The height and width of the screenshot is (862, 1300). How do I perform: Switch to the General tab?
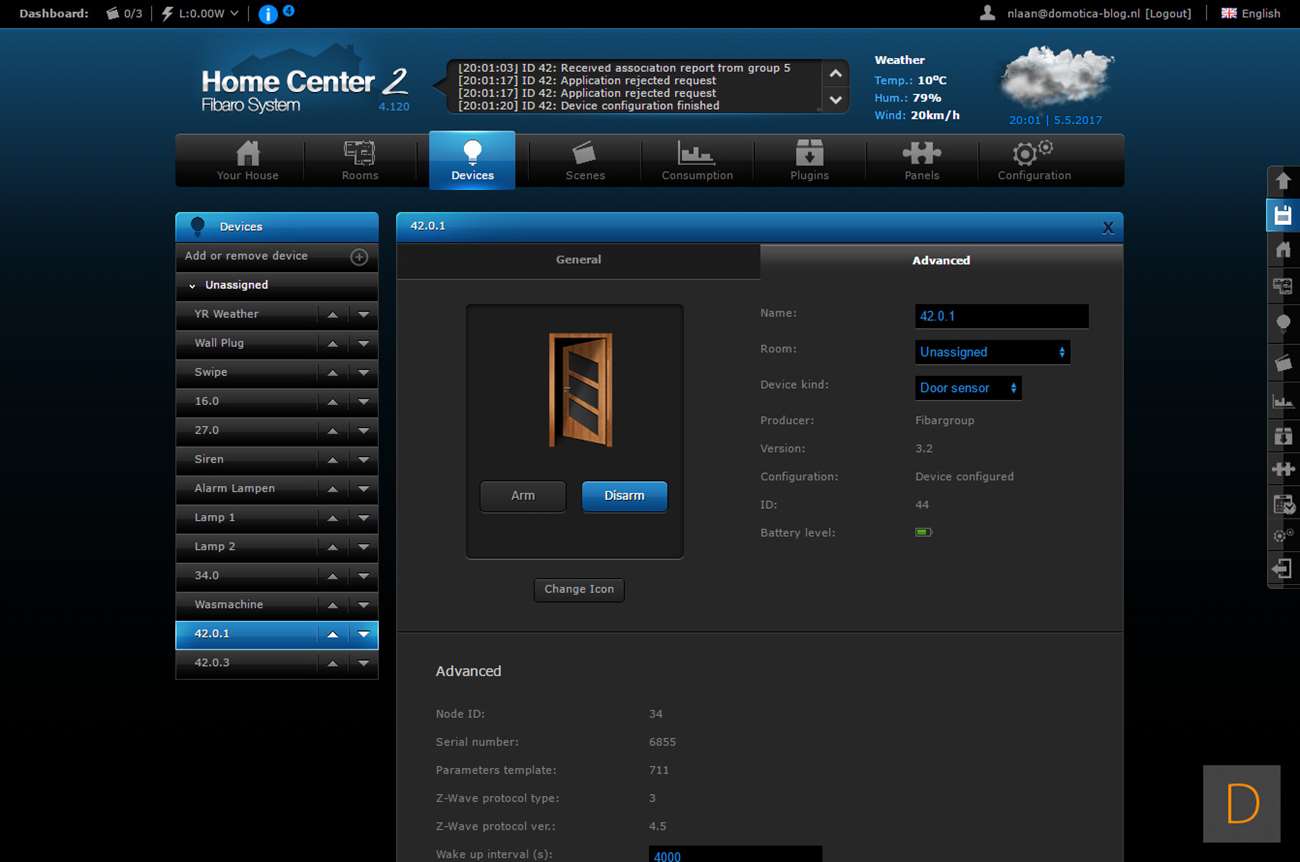click(578, 260)
